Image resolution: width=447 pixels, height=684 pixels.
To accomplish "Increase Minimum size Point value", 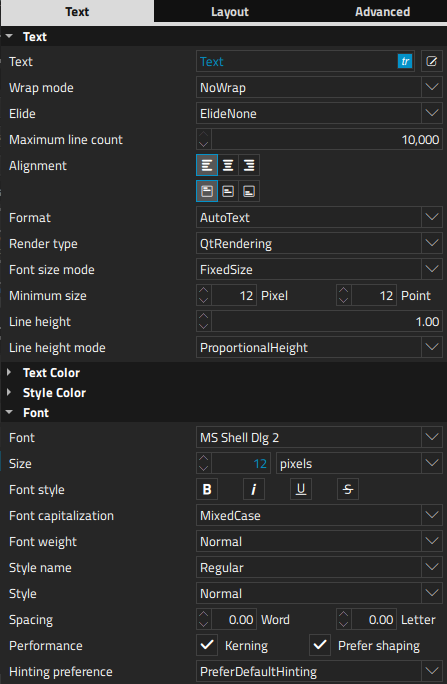I will (x=344, y=291).
